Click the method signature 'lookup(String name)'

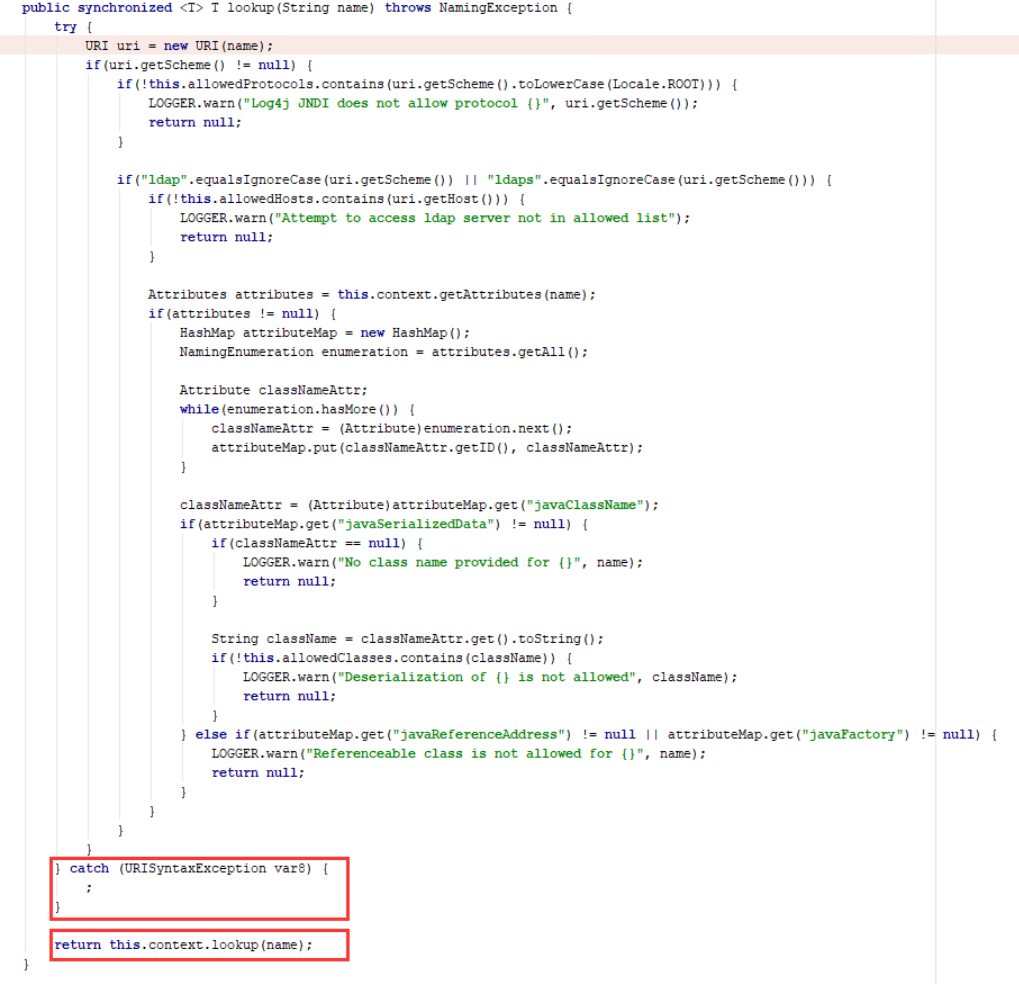tap(301, 8)
